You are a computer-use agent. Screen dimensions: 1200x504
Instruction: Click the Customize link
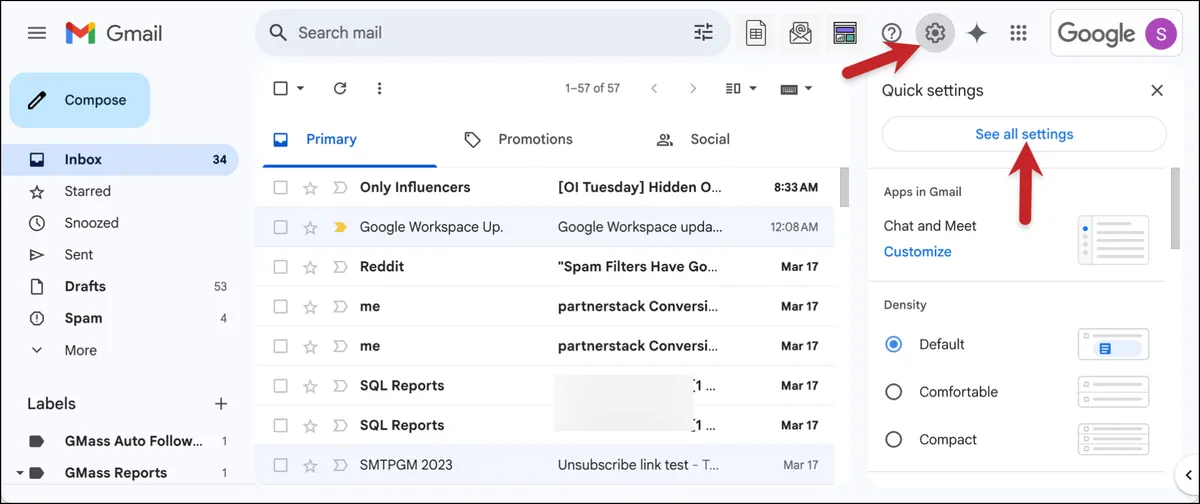click(x=917, y=252)
